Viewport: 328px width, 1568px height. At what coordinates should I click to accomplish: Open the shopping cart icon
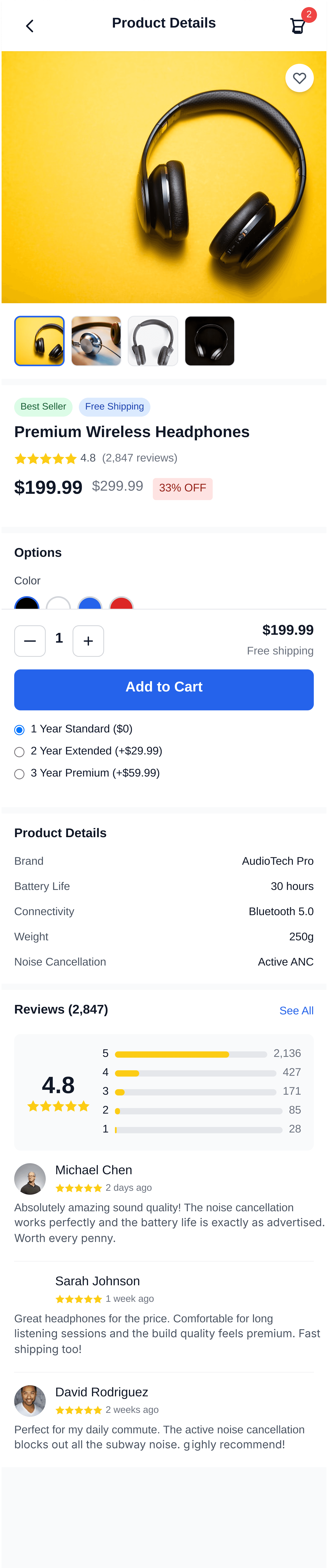coord(297,26)
